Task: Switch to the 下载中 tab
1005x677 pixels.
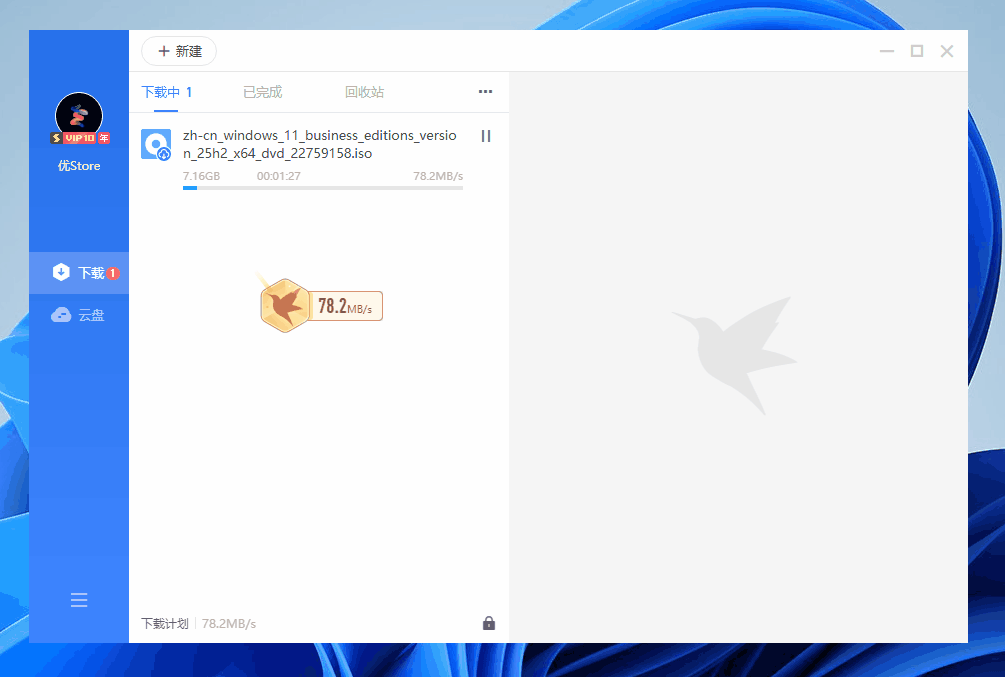Action: [166, 92]
